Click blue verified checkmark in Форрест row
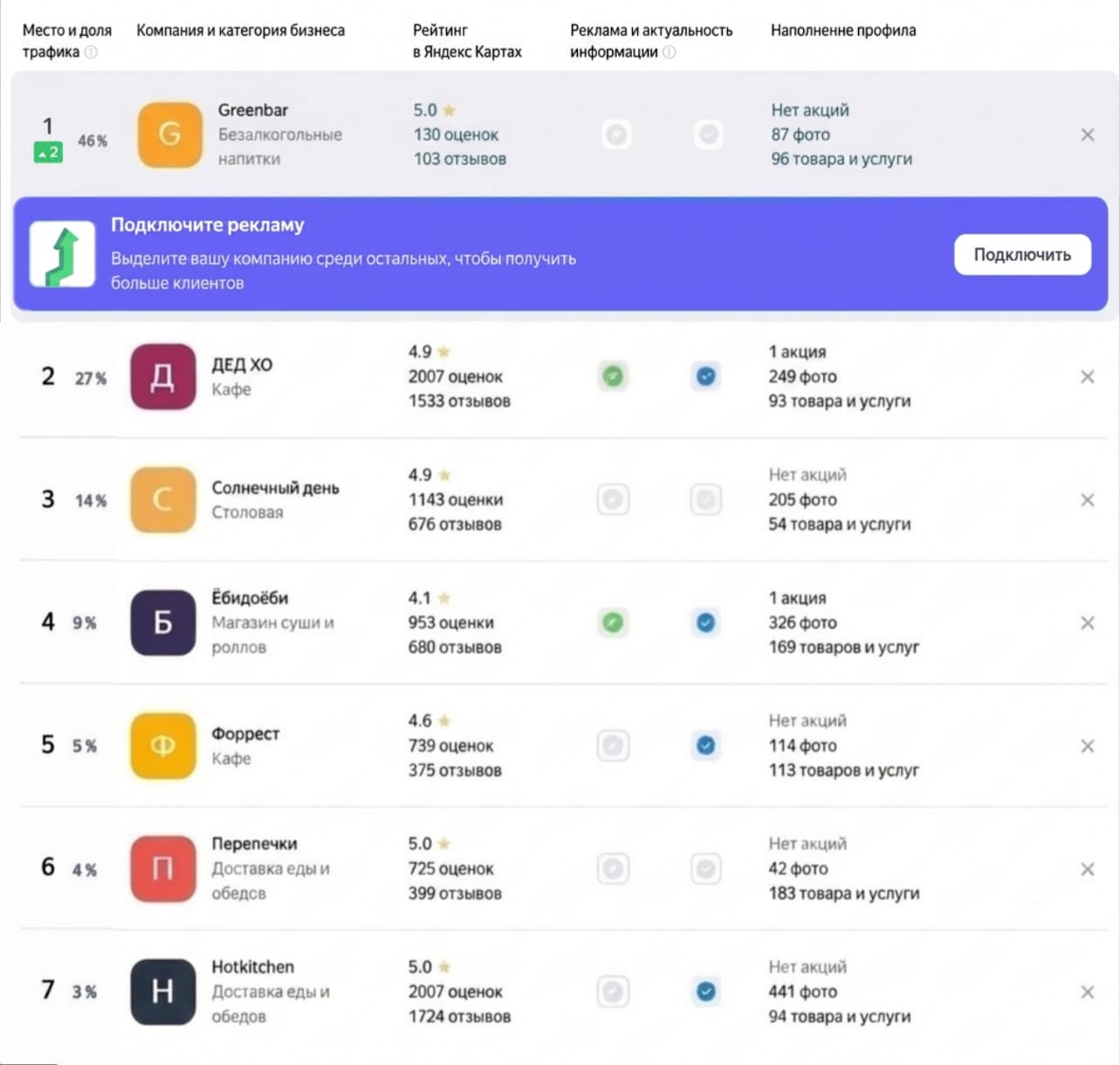 [x=705, y=745]
